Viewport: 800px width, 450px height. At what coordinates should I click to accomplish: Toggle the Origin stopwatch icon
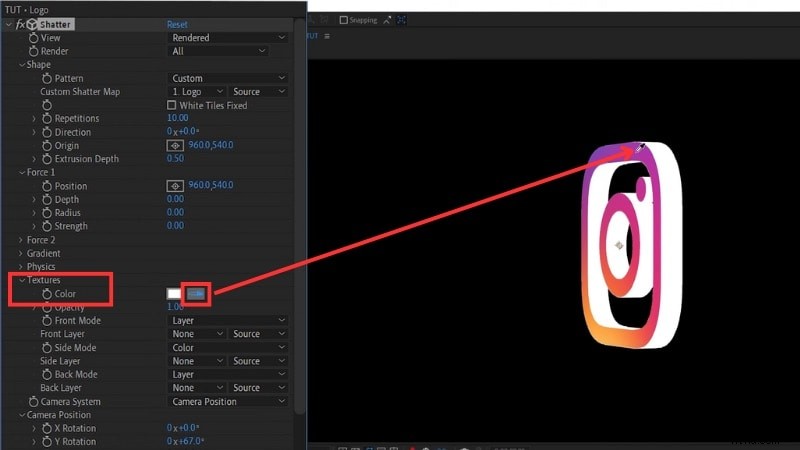[x=47, y=145]
